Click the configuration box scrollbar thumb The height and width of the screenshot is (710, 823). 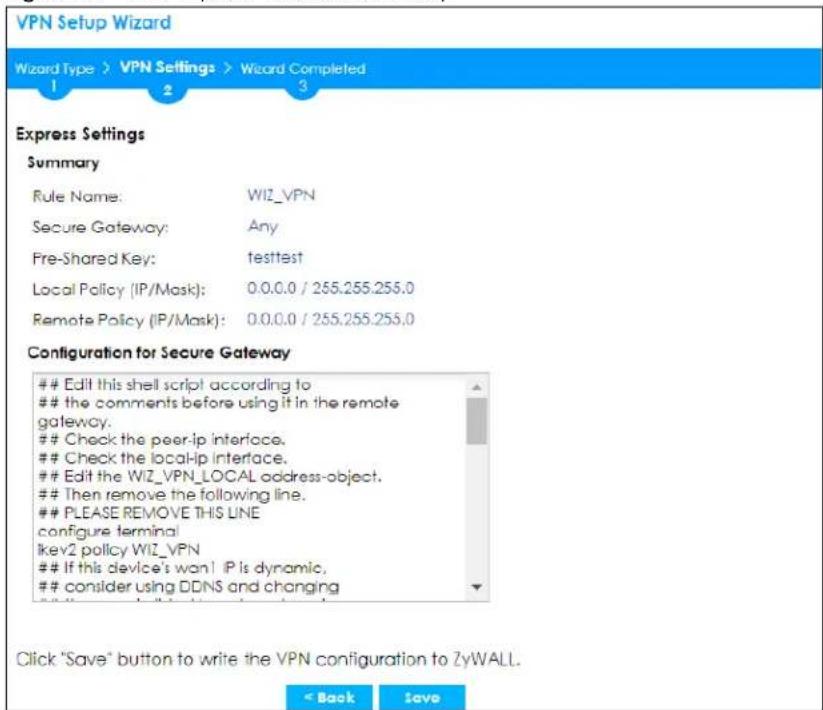[x=477, y=421]
